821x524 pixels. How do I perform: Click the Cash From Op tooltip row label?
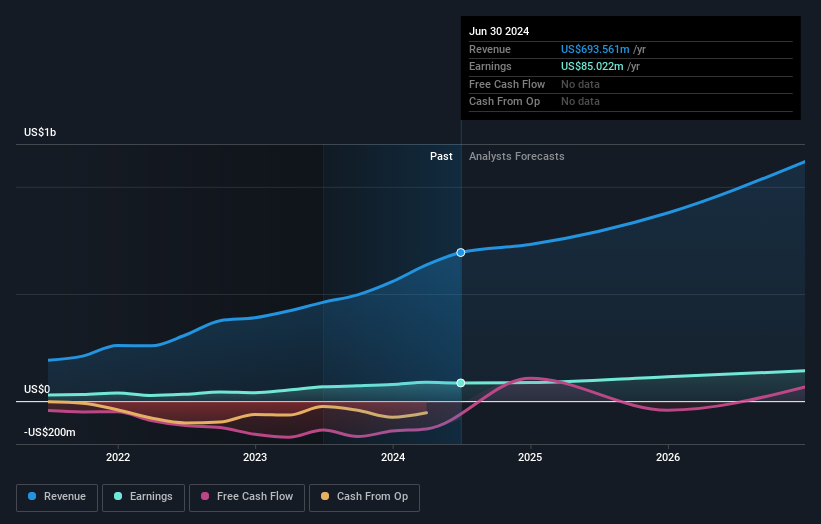click(x=504, y=102)
